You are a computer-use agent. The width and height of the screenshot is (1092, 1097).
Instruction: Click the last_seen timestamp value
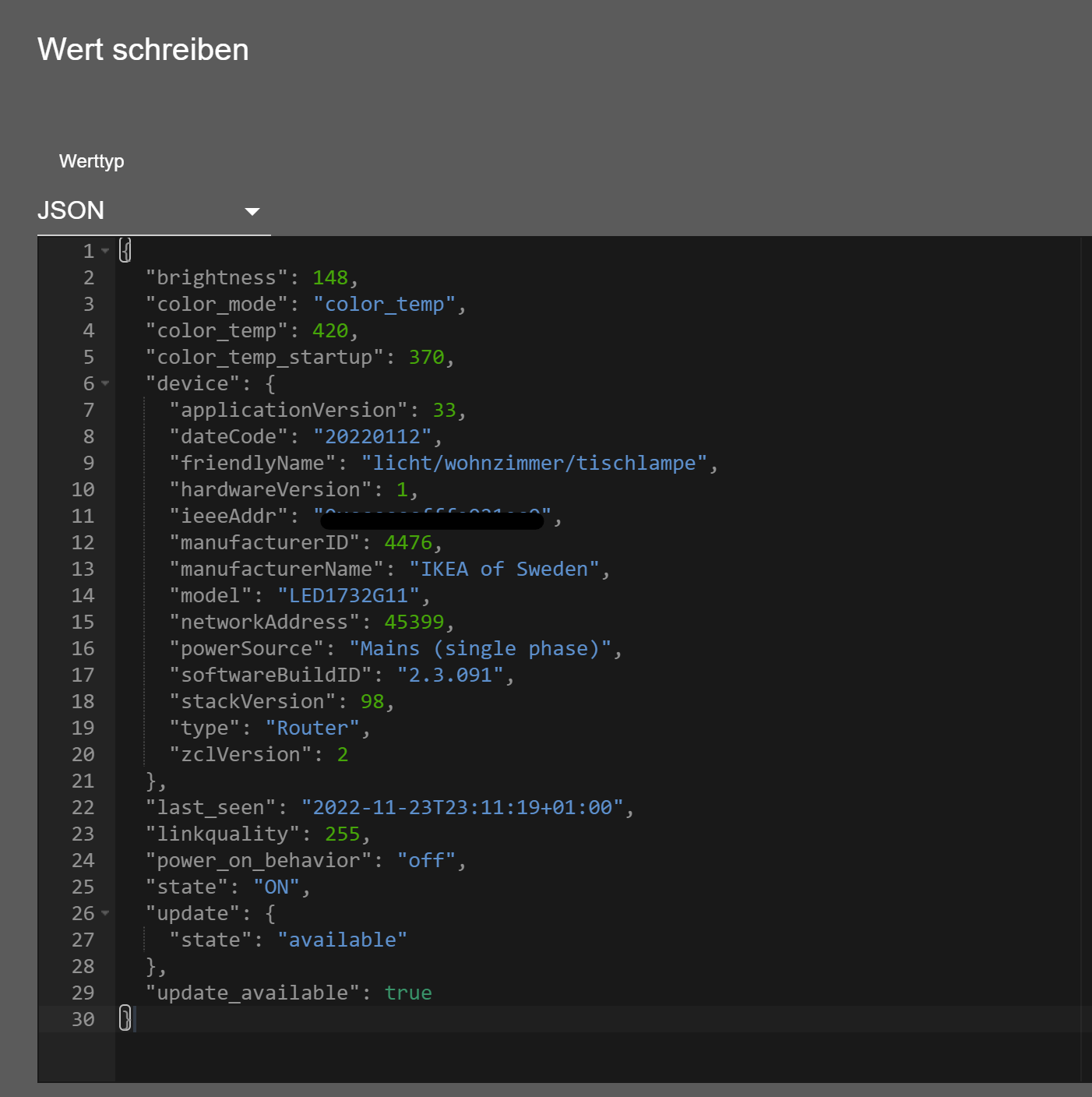(x=463, y=808)
